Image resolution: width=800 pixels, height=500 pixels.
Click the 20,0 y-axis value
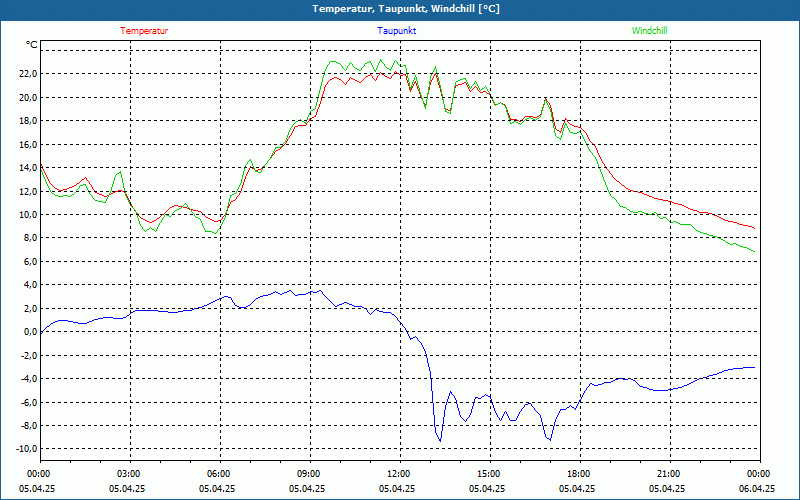pyautogui.click(x=29, y=97)
